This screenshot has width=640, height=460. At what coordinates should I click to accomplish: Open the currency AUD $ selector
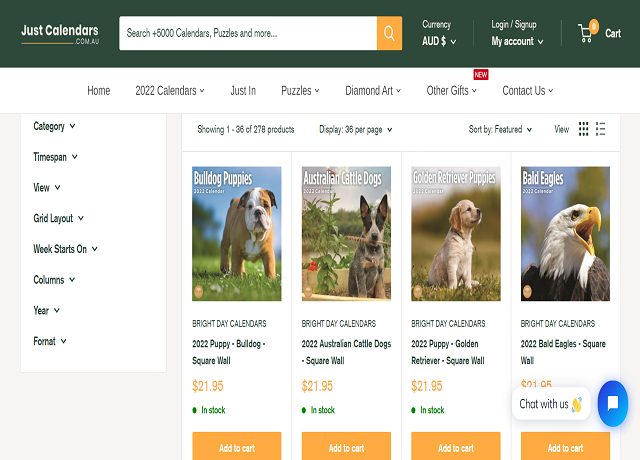point(439,42)
